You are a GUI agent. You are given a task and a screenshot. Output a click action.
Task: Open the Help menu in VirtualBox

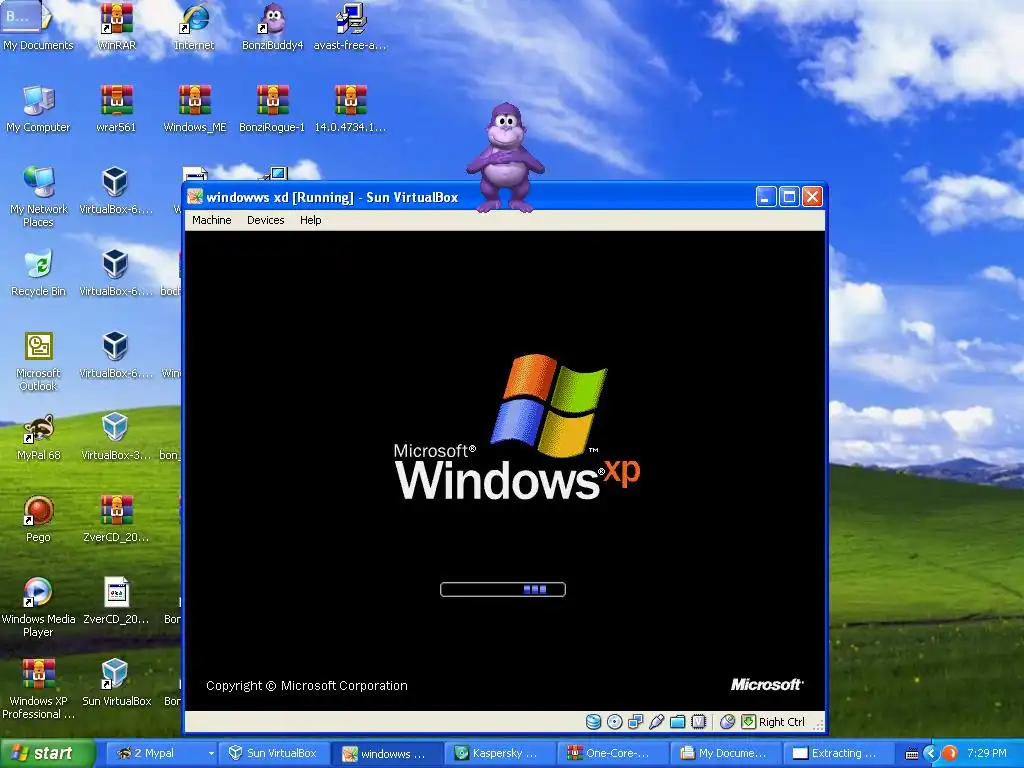tap(310, 220)
